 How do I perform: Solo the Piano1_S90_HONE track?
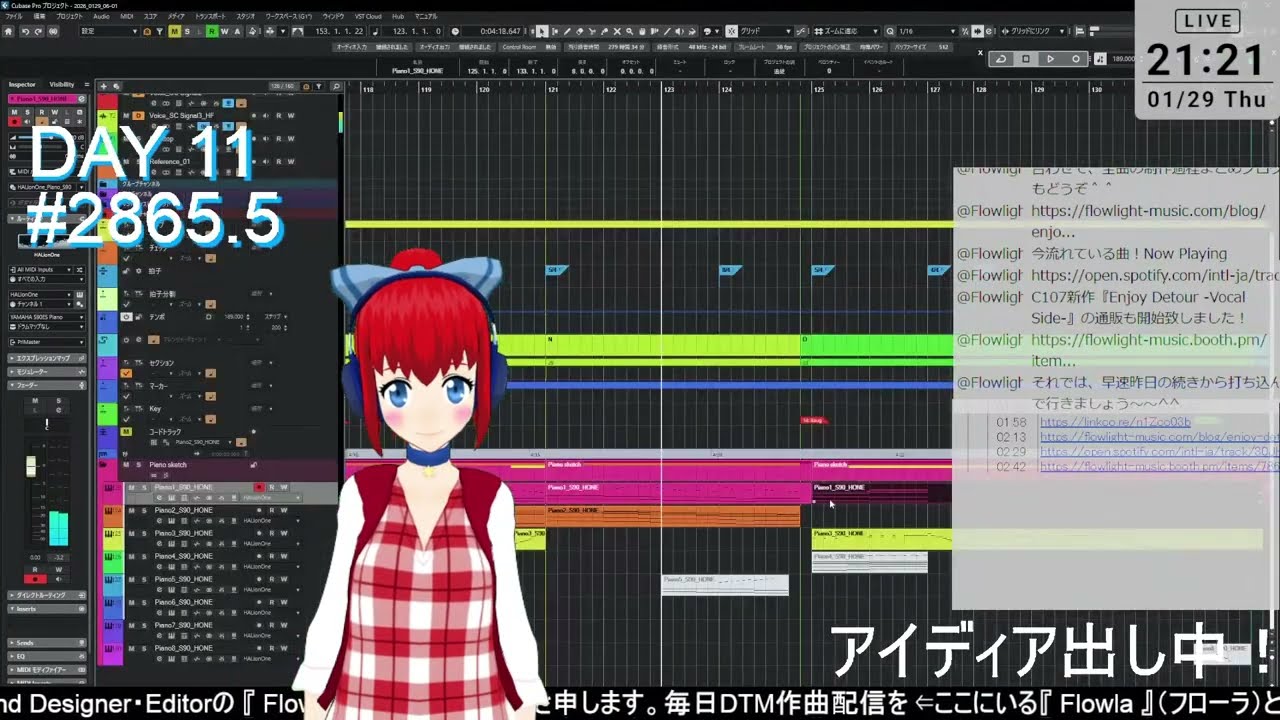tap(144, 487)
